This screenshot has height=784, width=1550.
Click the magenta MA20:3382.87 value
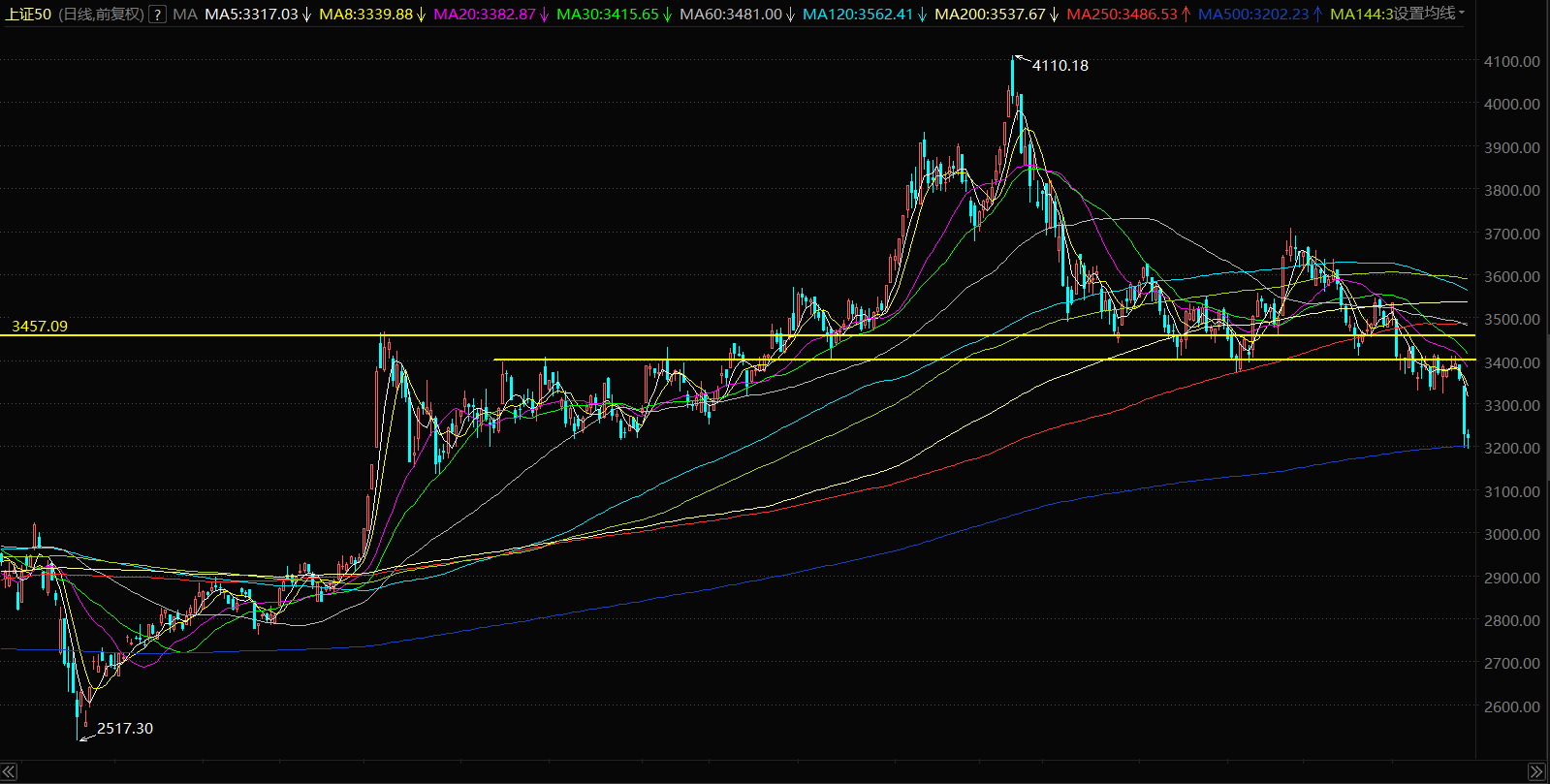coord(485,15)
